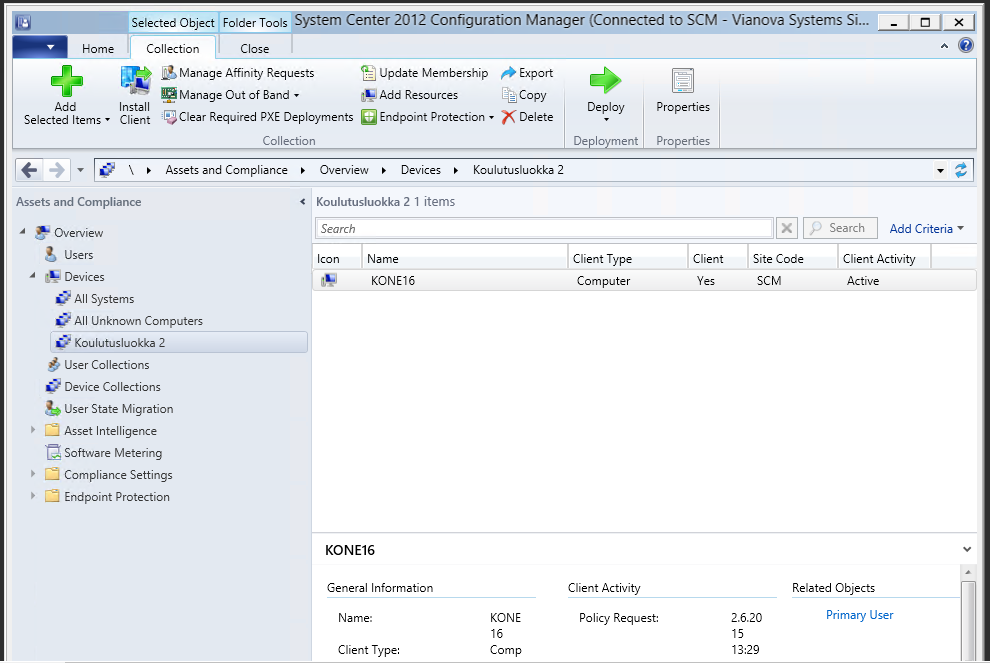Open the blue application menu button

[40, 47]
